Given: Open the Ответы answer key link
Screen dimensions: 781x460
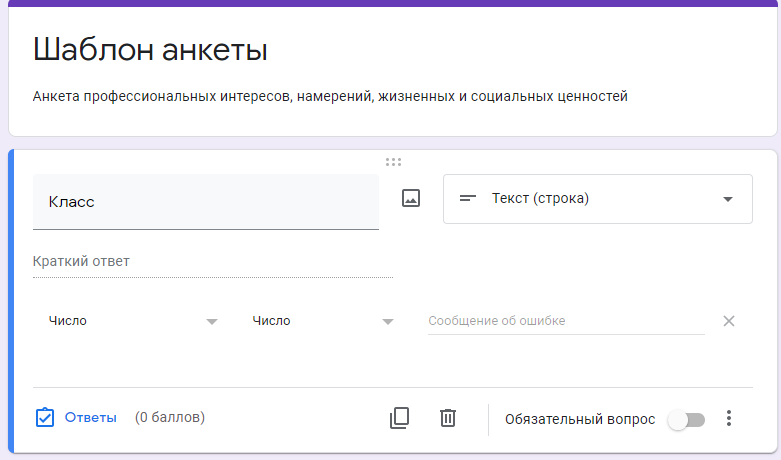Looking at the screenshot, I should (x=91, y=418).
